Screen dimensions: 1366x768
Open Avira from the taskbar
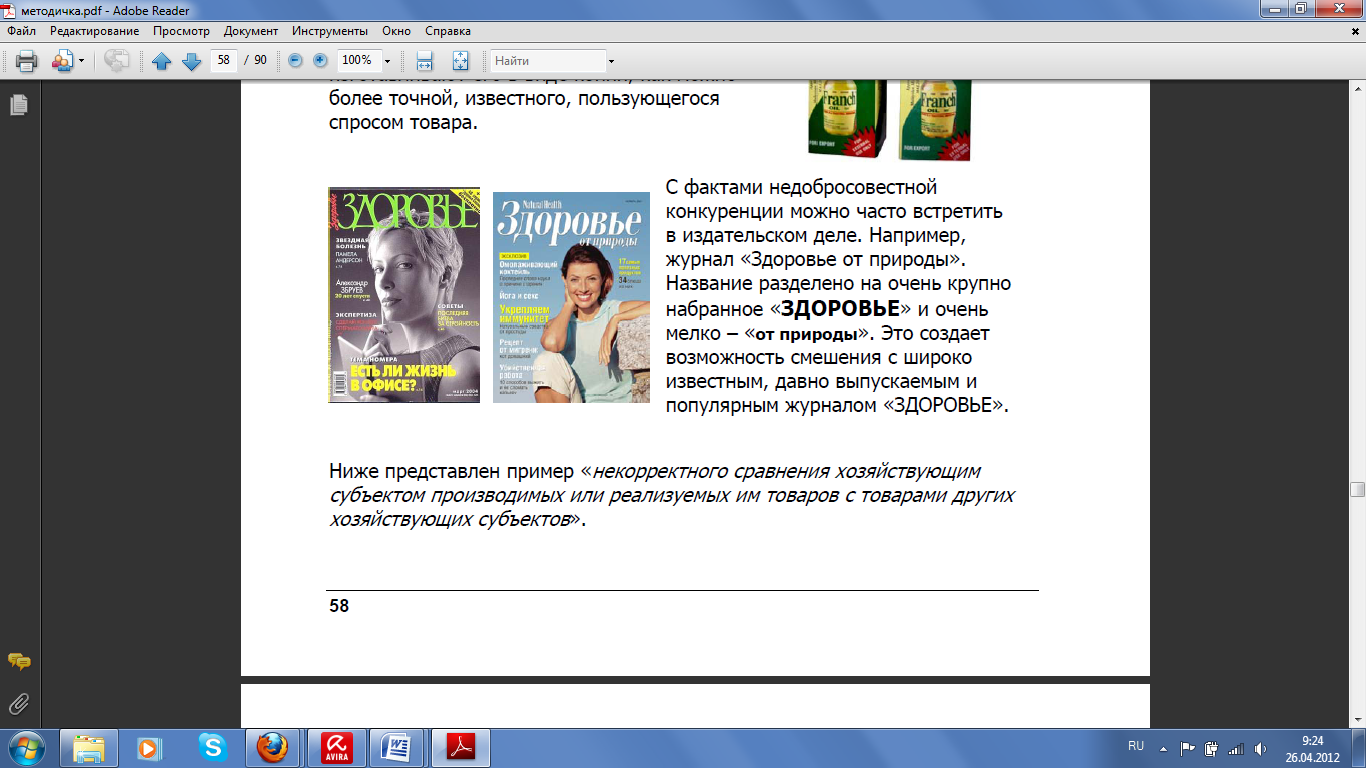336,748
